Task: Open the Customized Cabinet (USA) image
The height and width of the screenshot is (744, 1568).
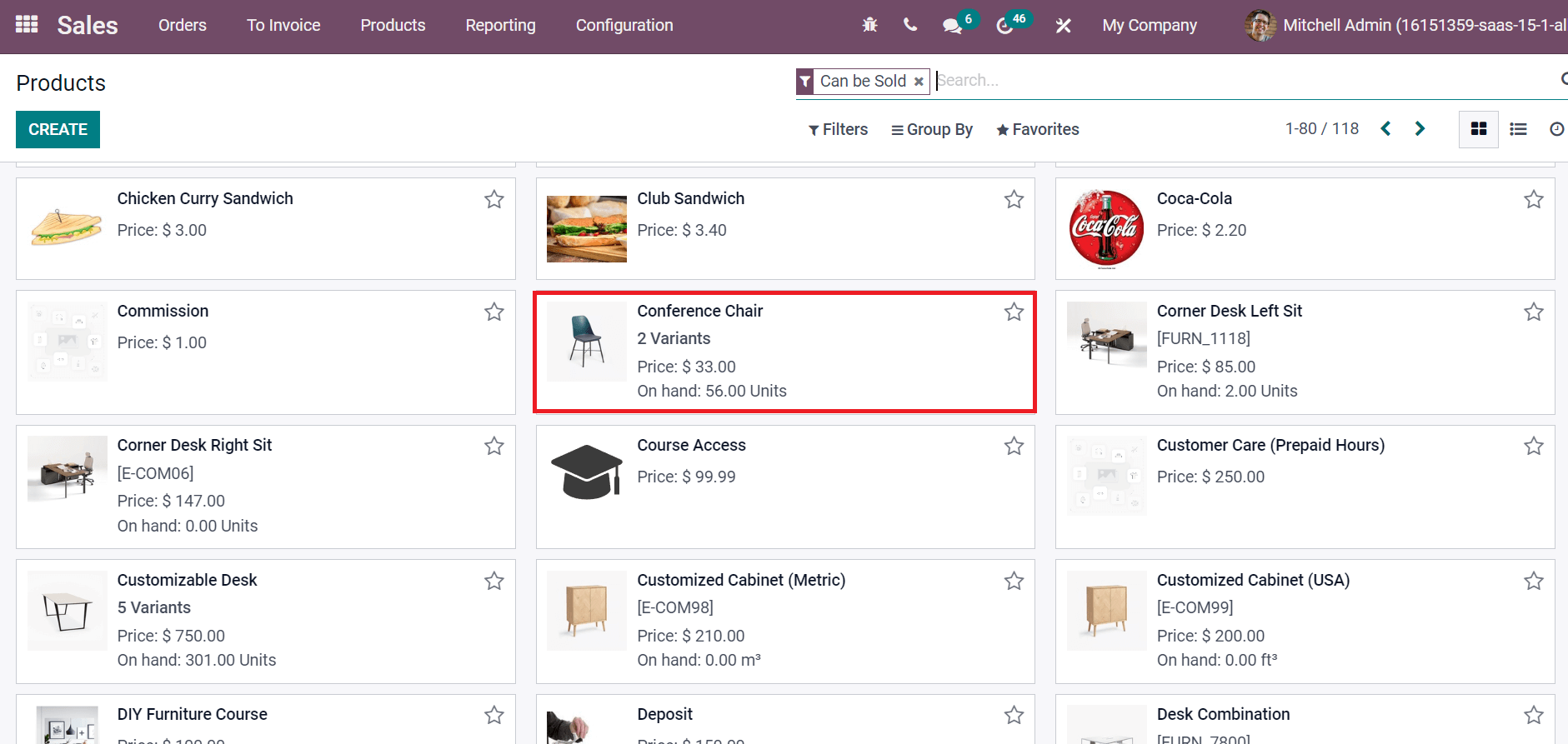Action: click(x=1107, y=611)
